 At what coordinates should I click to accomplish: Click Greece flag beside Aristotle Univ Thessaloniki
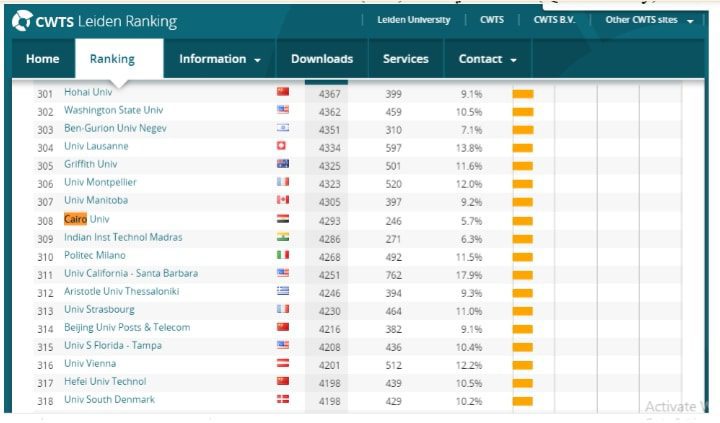pos(283,291)
